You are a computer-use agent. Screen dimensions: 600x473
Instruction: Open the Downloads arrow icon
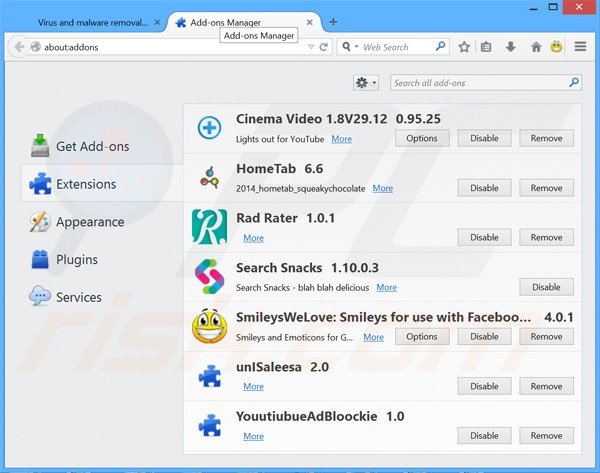coord(510,47)
